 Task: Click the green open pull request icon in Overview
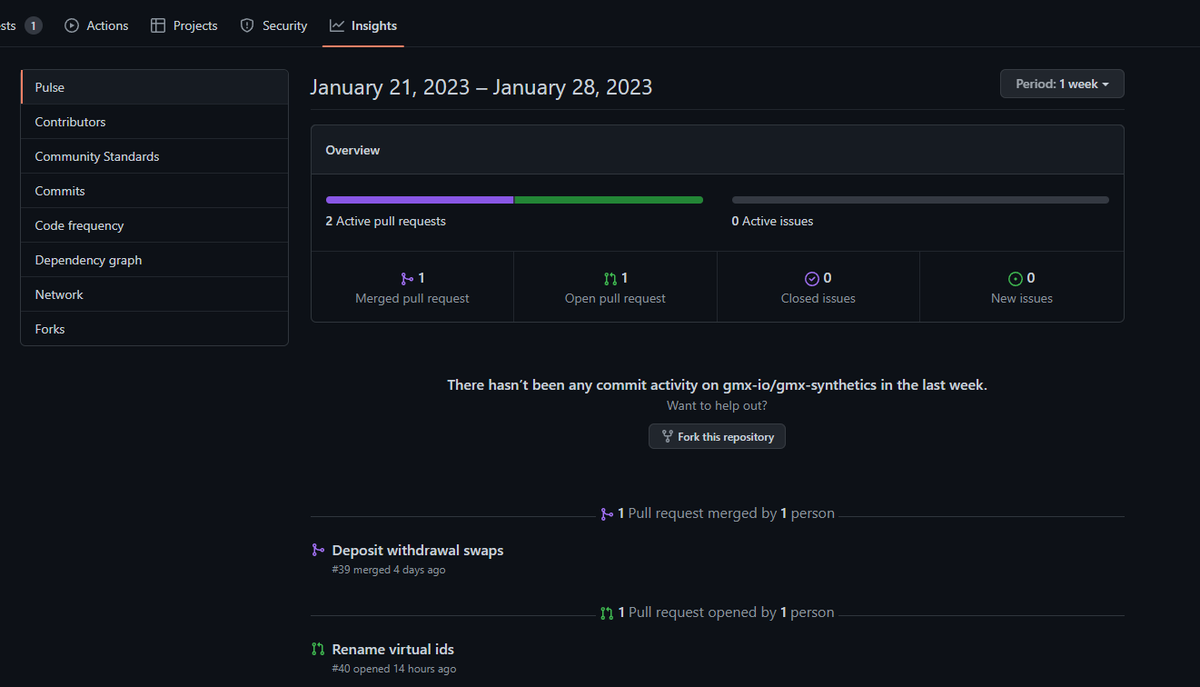coord(612,278)
